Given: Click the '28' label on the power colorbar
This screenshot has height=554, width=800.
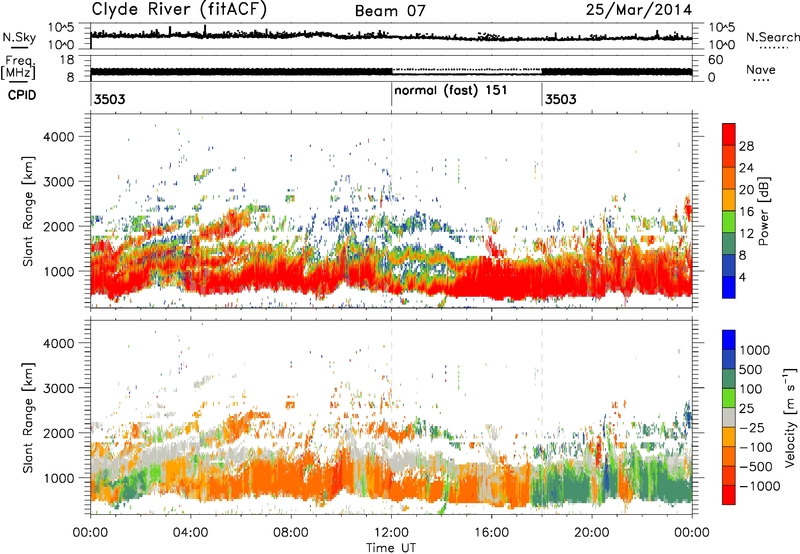Looking at the screenshot, I should (746, 146).
